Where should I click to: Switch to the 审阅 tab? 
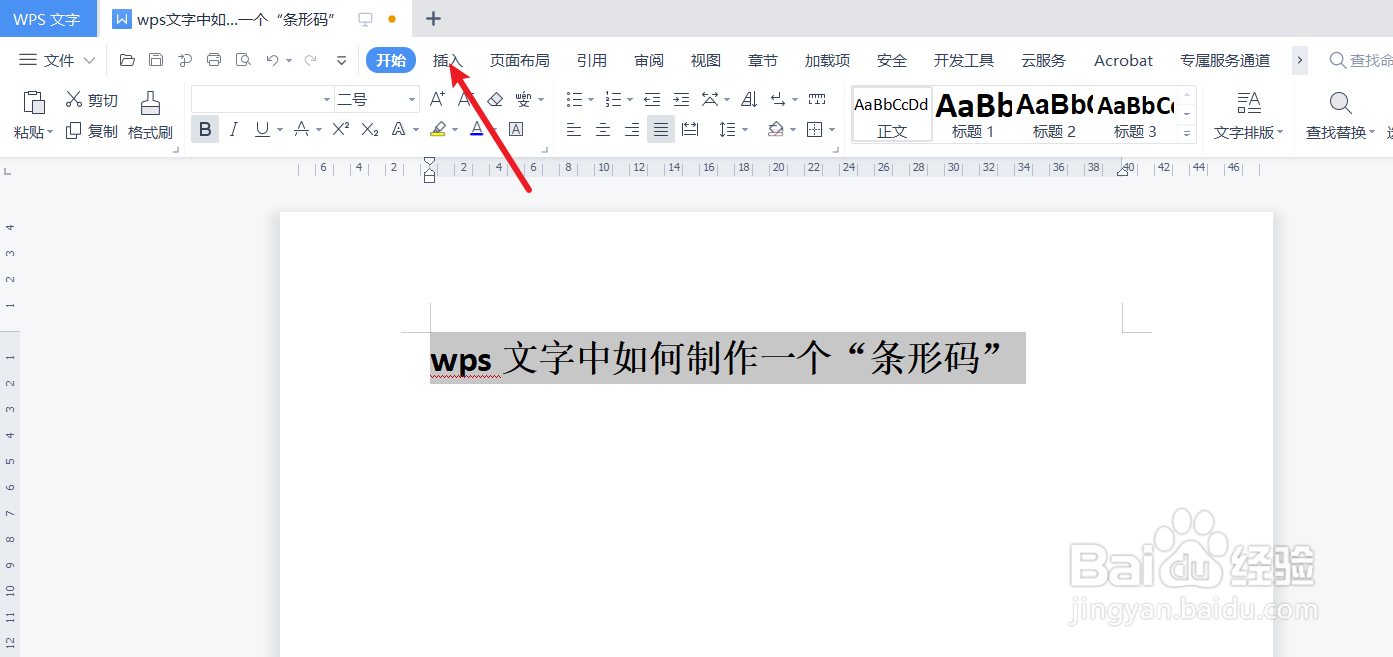(x=649, y=60)
